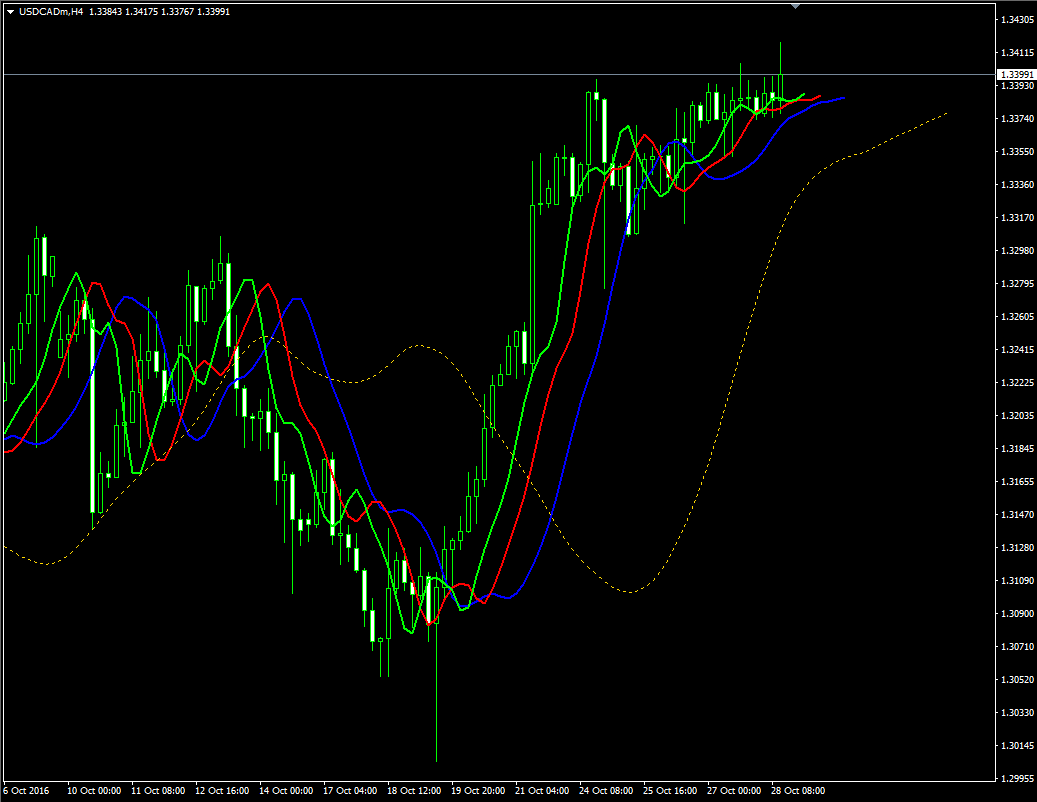Click the 14 Oct 00:00 time label

coord(286,791)
